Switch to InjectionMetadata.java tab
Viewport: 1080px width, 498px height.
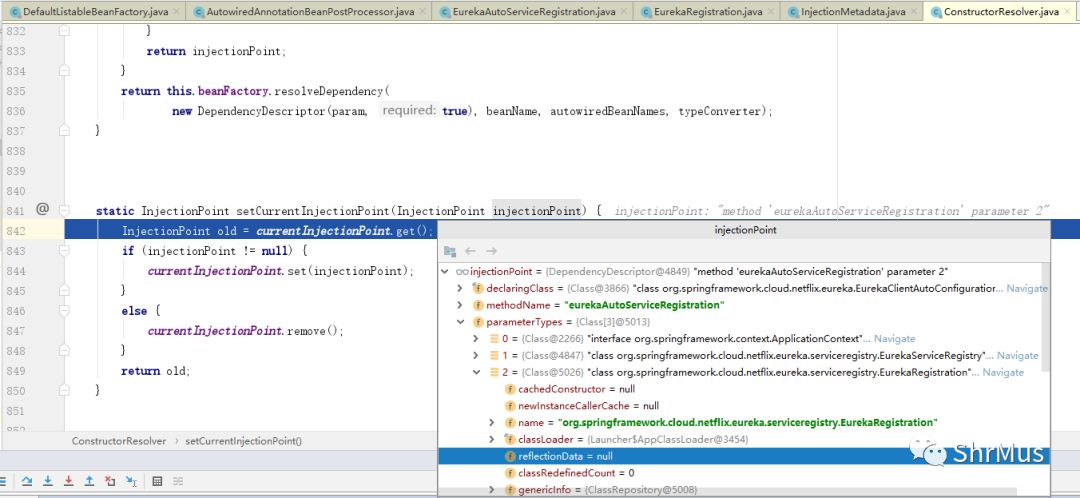click(852, 12)
